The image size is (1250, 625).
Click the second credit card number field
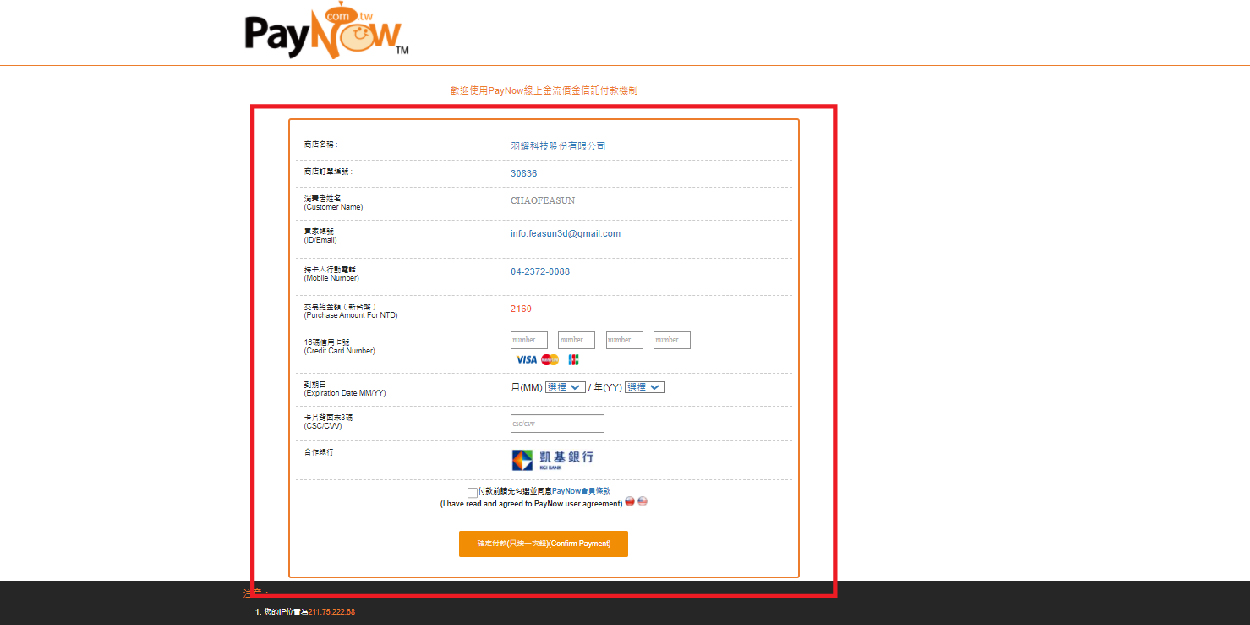[x=576, y=340]
